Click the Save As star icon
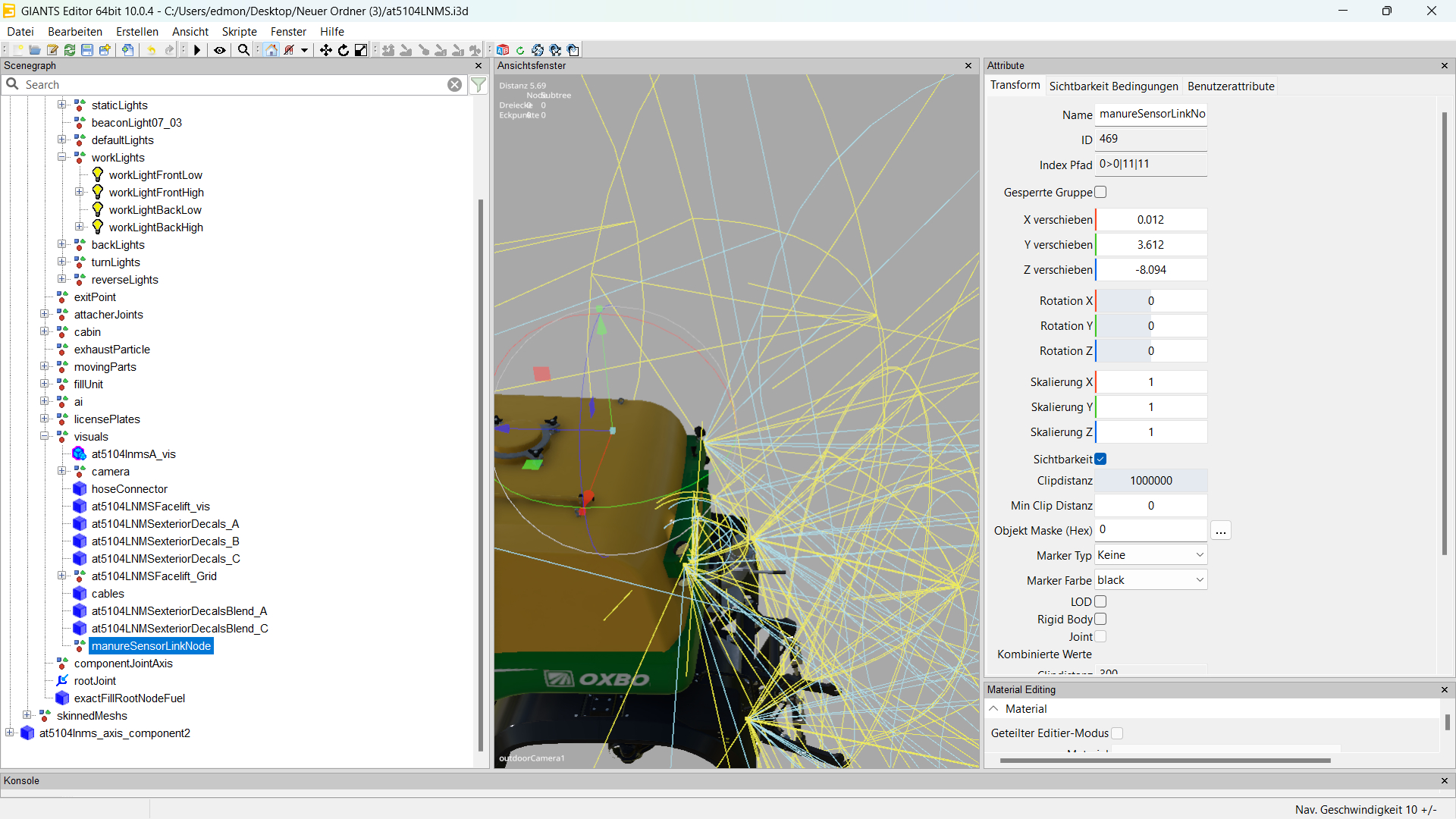Screen dimensions: 1456x819 (105, 50)
